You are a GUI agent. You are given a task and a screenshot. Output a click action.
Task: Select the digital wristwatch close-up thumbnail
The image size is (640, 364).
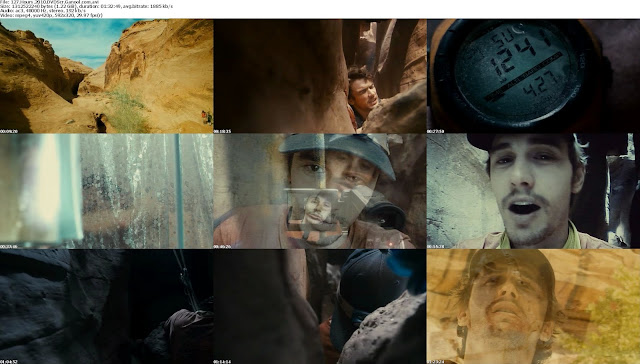tap(533, 76)
